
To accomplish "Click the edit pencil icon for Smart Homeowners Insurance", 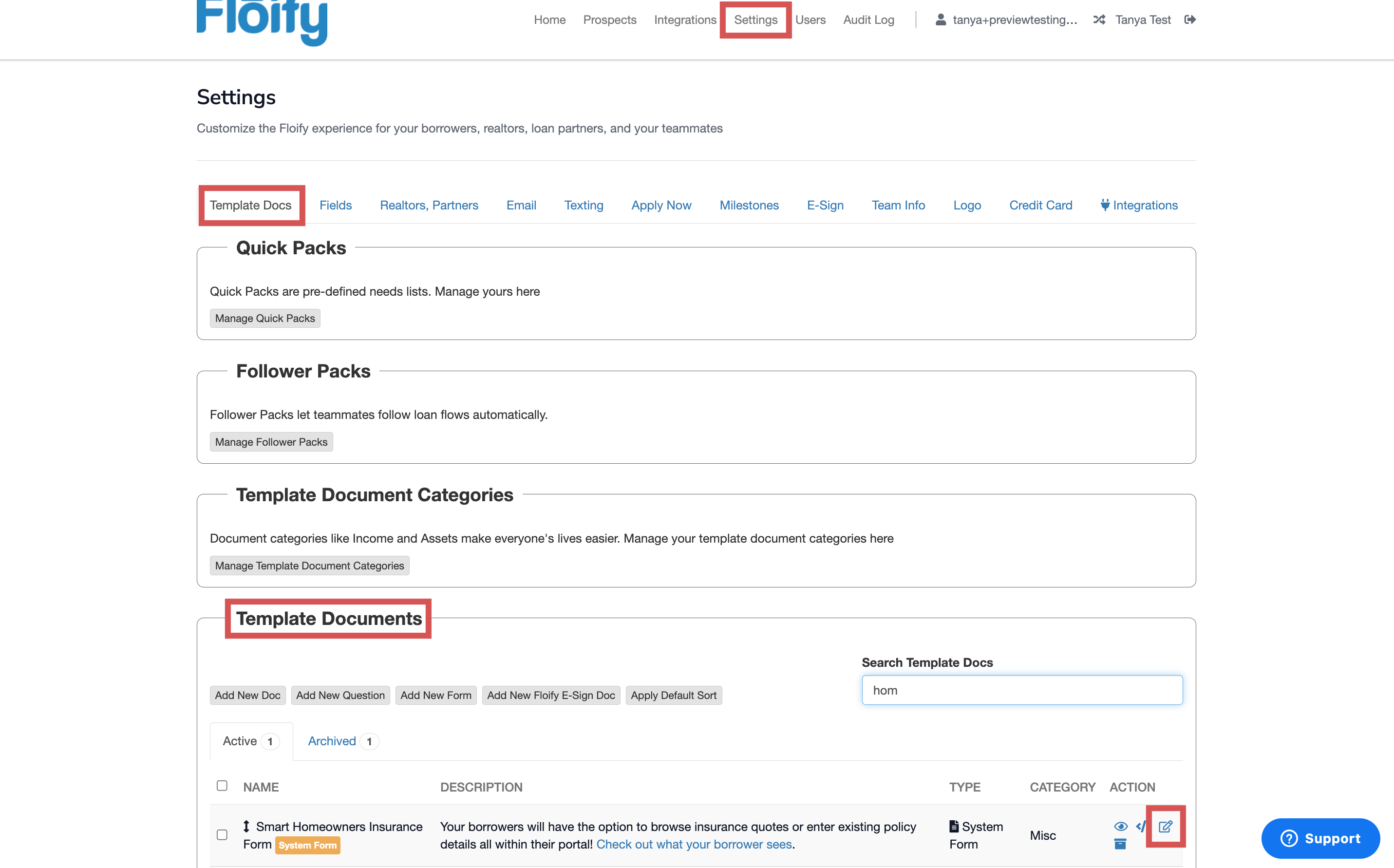I will pos(1165,827).
